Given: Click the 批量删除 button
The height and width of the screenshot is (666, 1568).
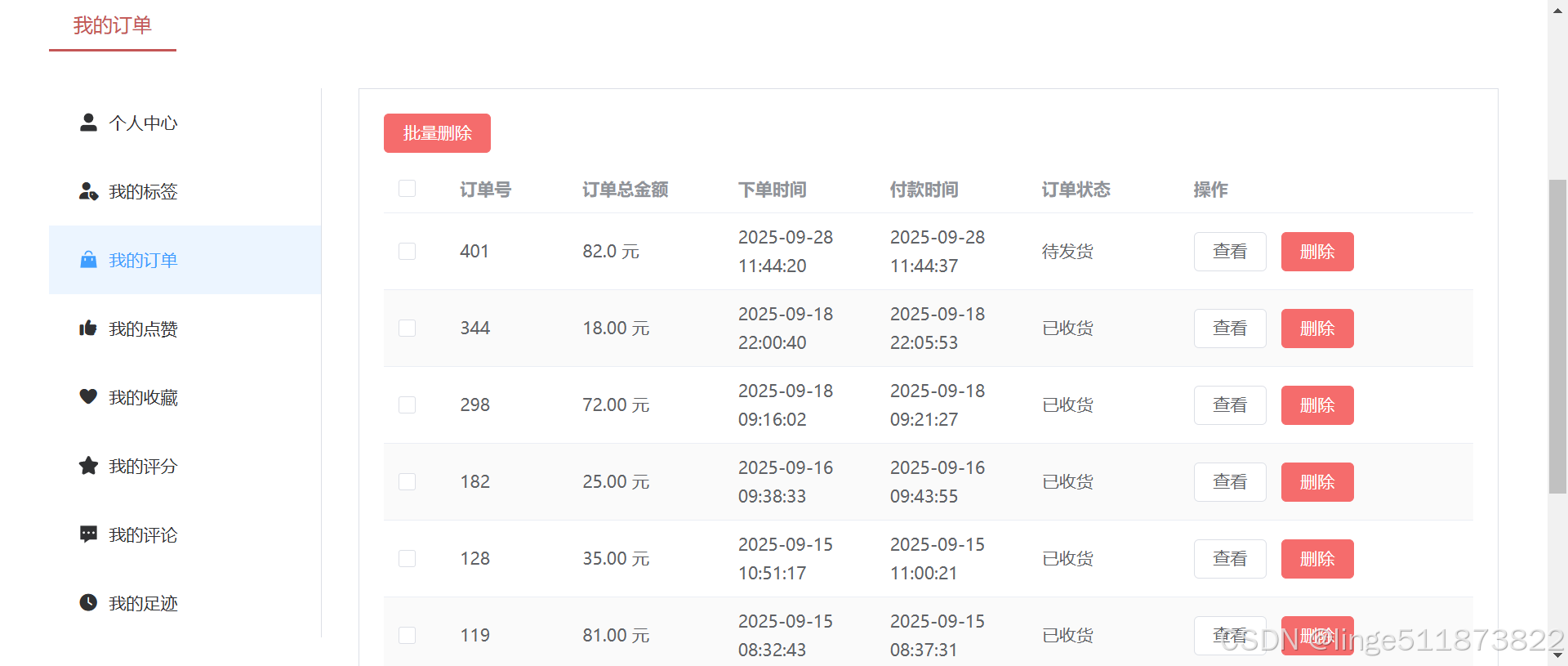Looking at the screenshot, I should click(437, 133).
